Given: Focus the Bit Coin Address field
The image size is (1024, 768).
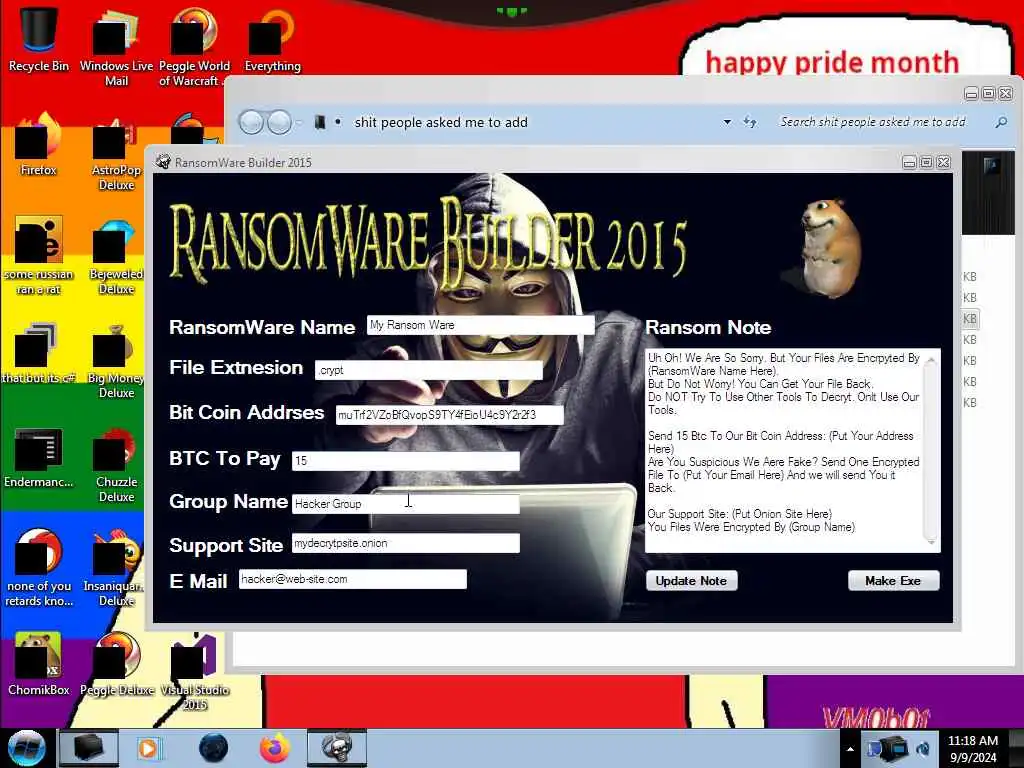Looking at the screenshot, I should tap(449, 415).
